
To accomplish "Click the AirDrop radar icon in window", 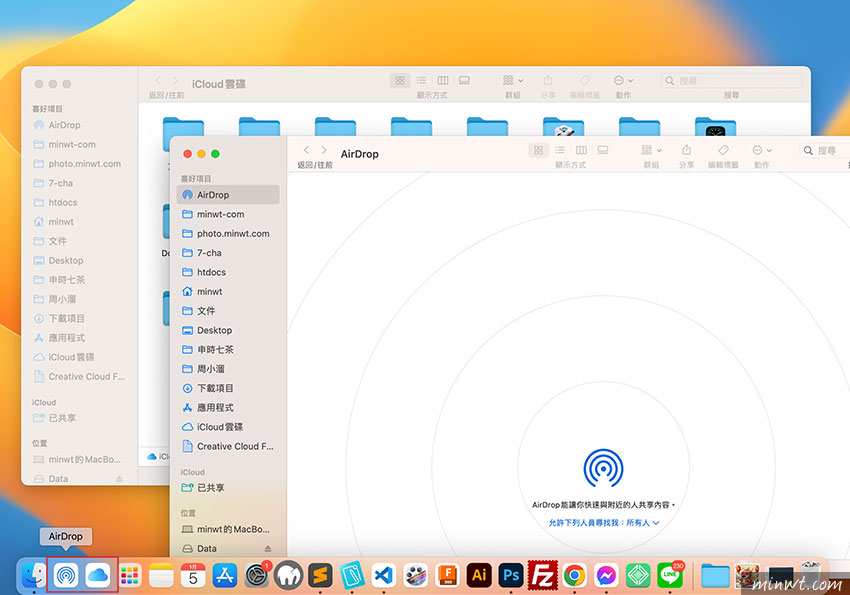I will (603, 468).
